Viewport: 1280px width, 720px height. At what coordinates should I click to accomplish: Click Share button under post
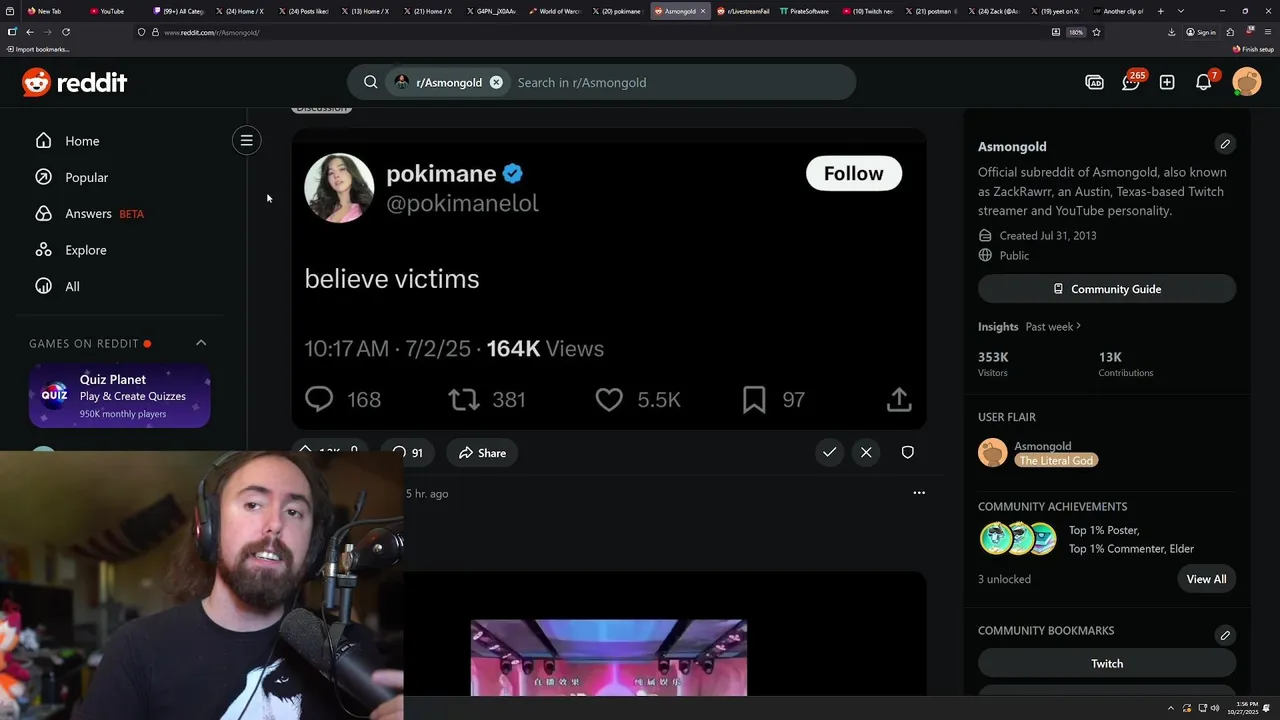[x=482, y=453]
